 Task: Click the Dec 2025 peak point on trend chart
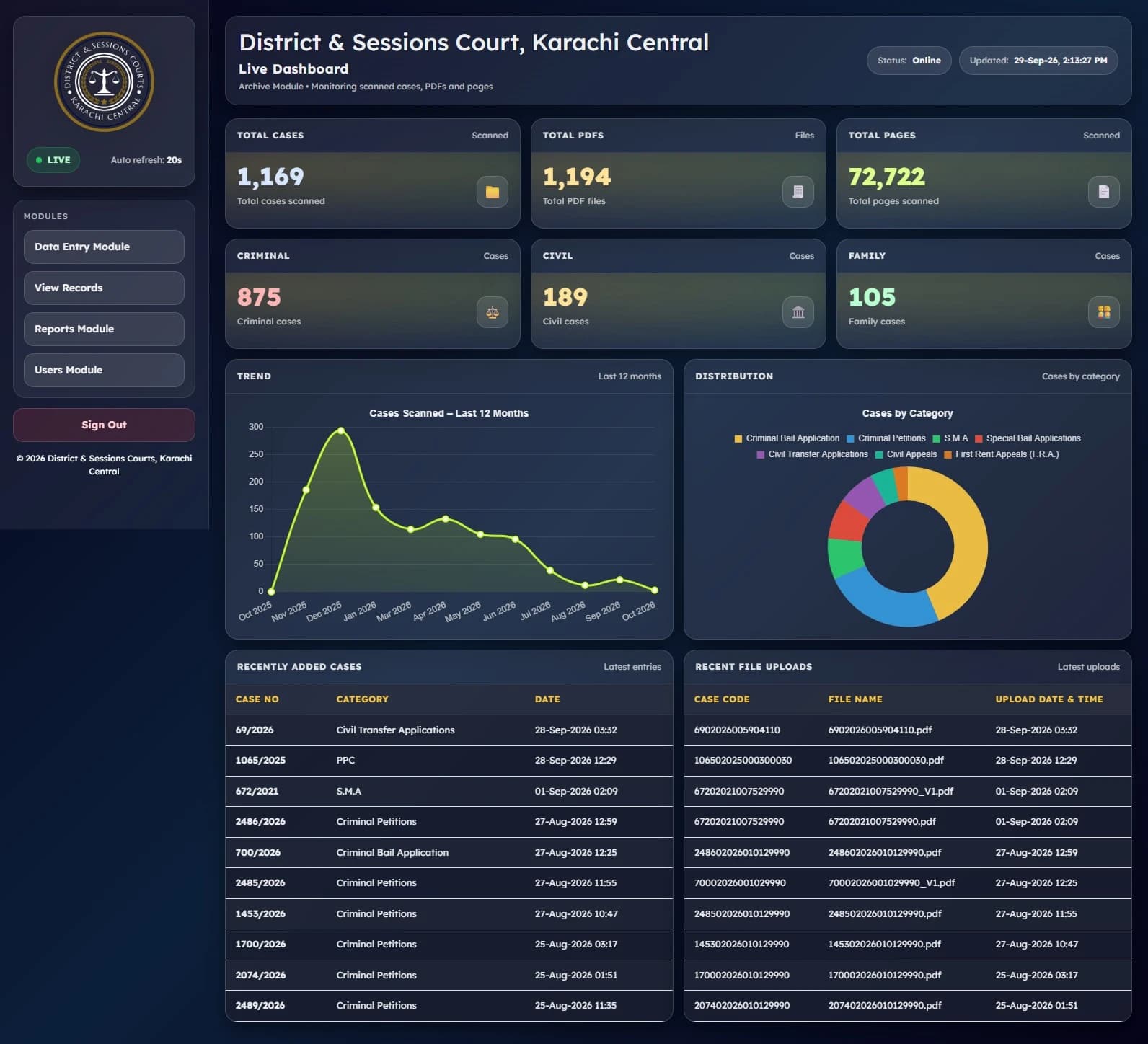341,430
